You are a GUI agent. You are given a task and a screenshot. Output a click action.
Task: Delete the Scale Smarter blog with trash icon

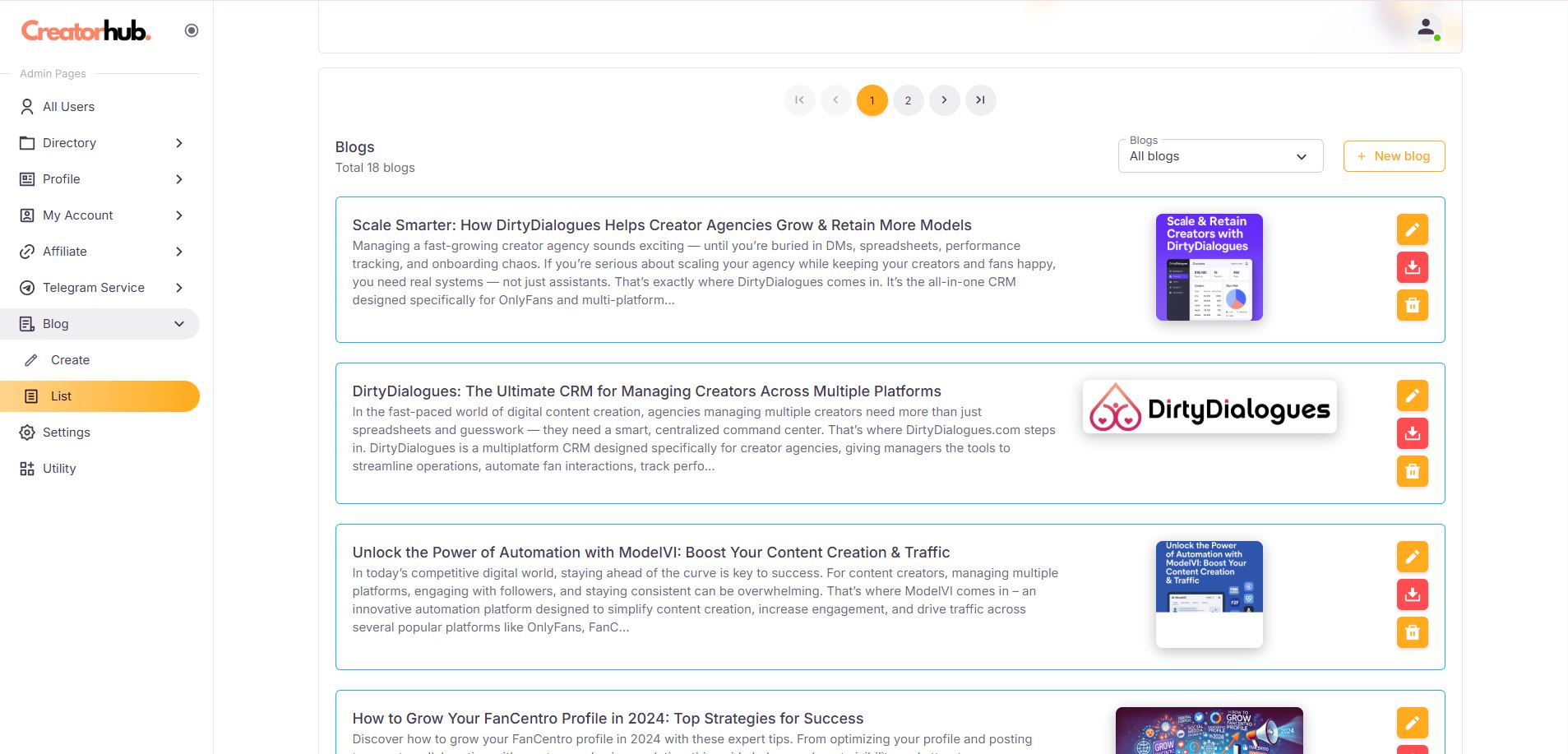[x=1412, y=305]
